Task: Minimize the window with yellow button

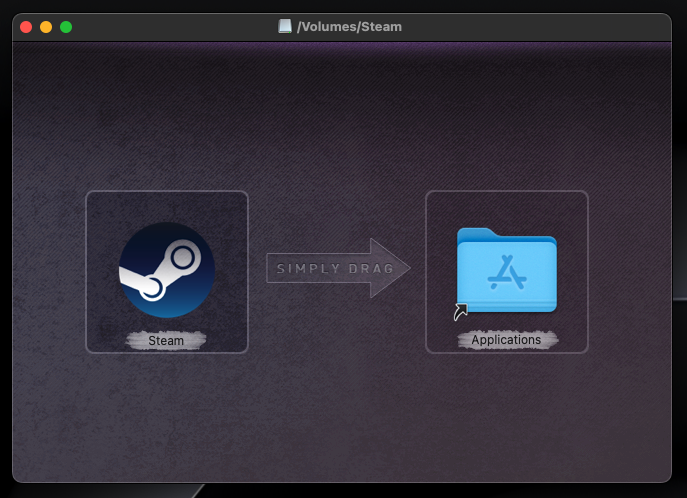Action: click(46, 27)
